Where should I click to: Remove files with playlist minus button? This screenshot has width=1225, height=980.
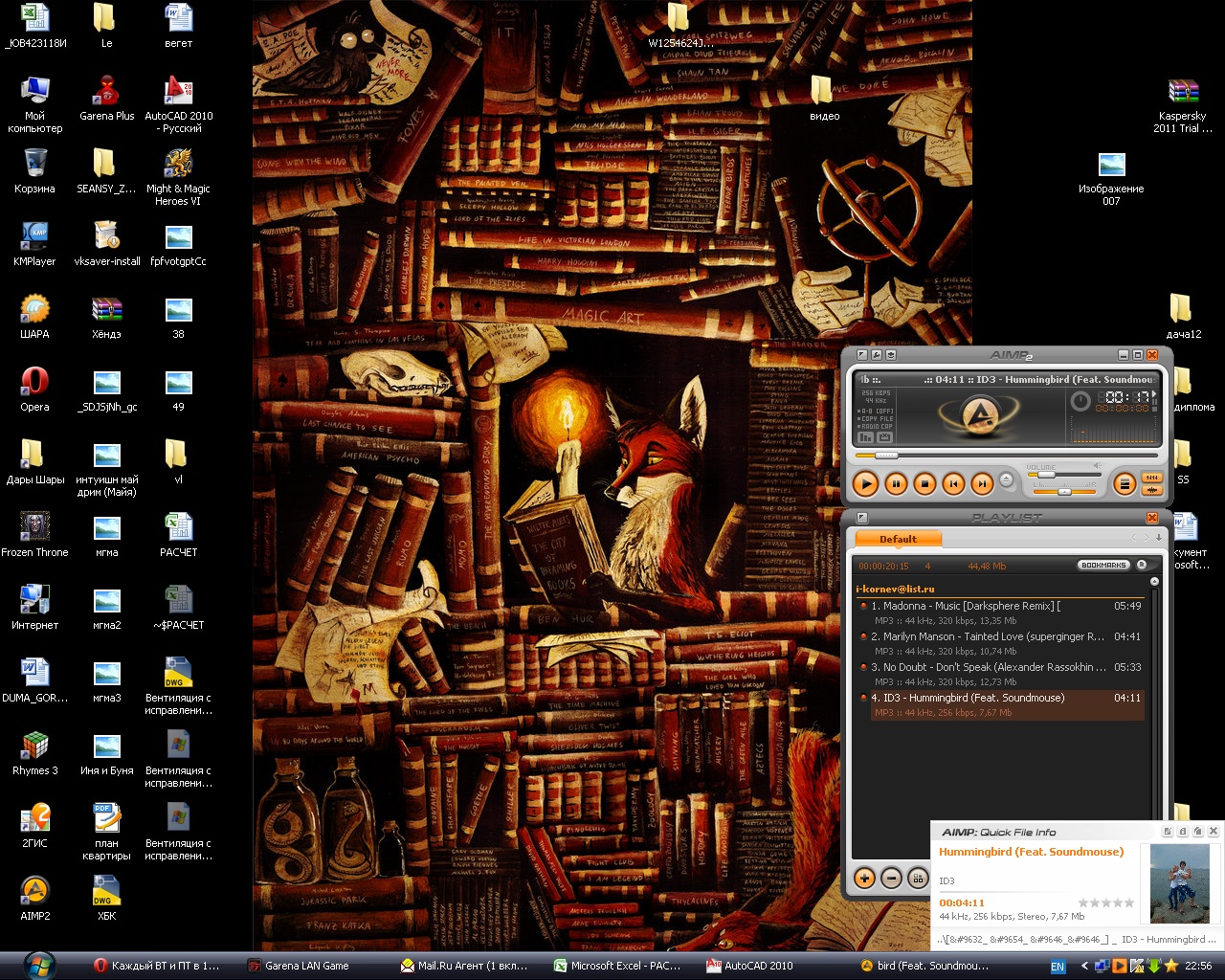[x=891, y=878]
